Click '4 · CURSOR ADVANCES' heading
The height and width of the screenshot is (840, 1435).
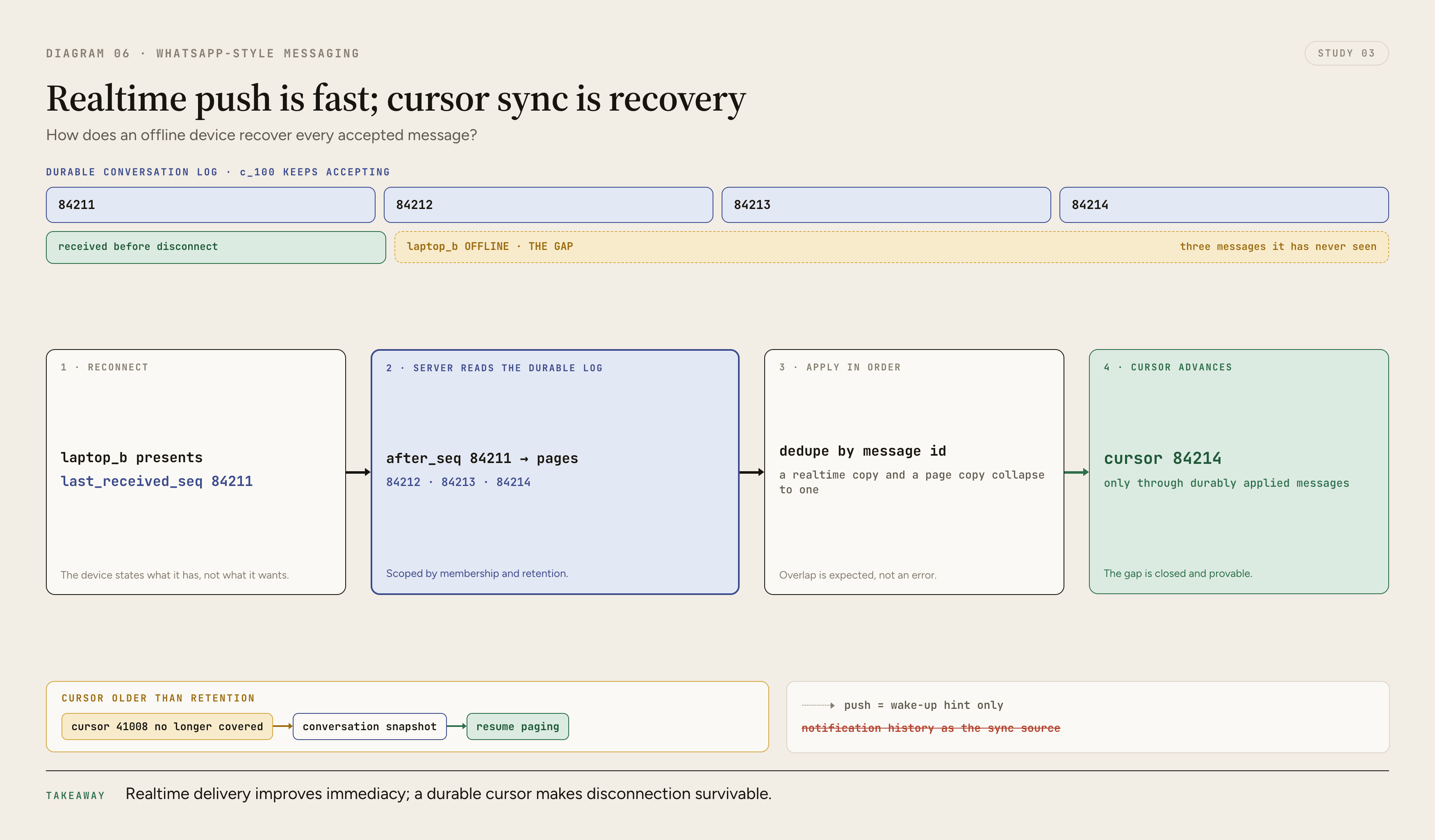tap(1168, 368)
